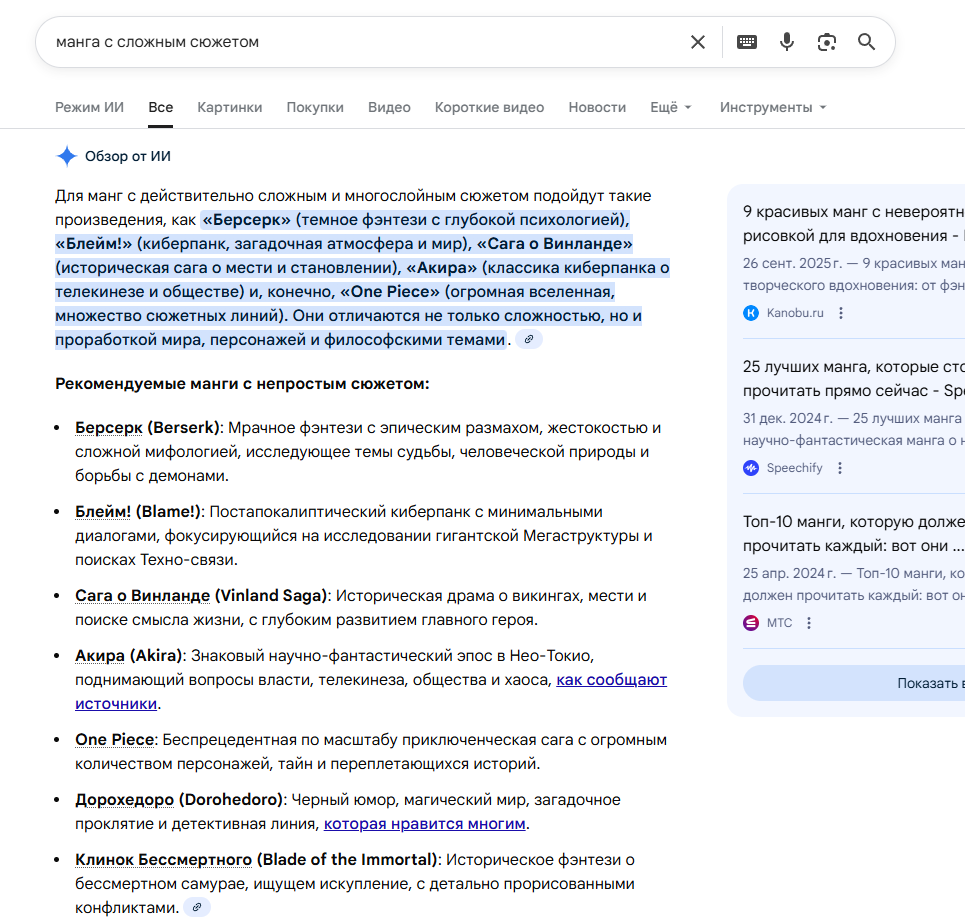965x922 pixels.
Task: Click the 'Показать' button in sources panel
Action: [854, 683]
